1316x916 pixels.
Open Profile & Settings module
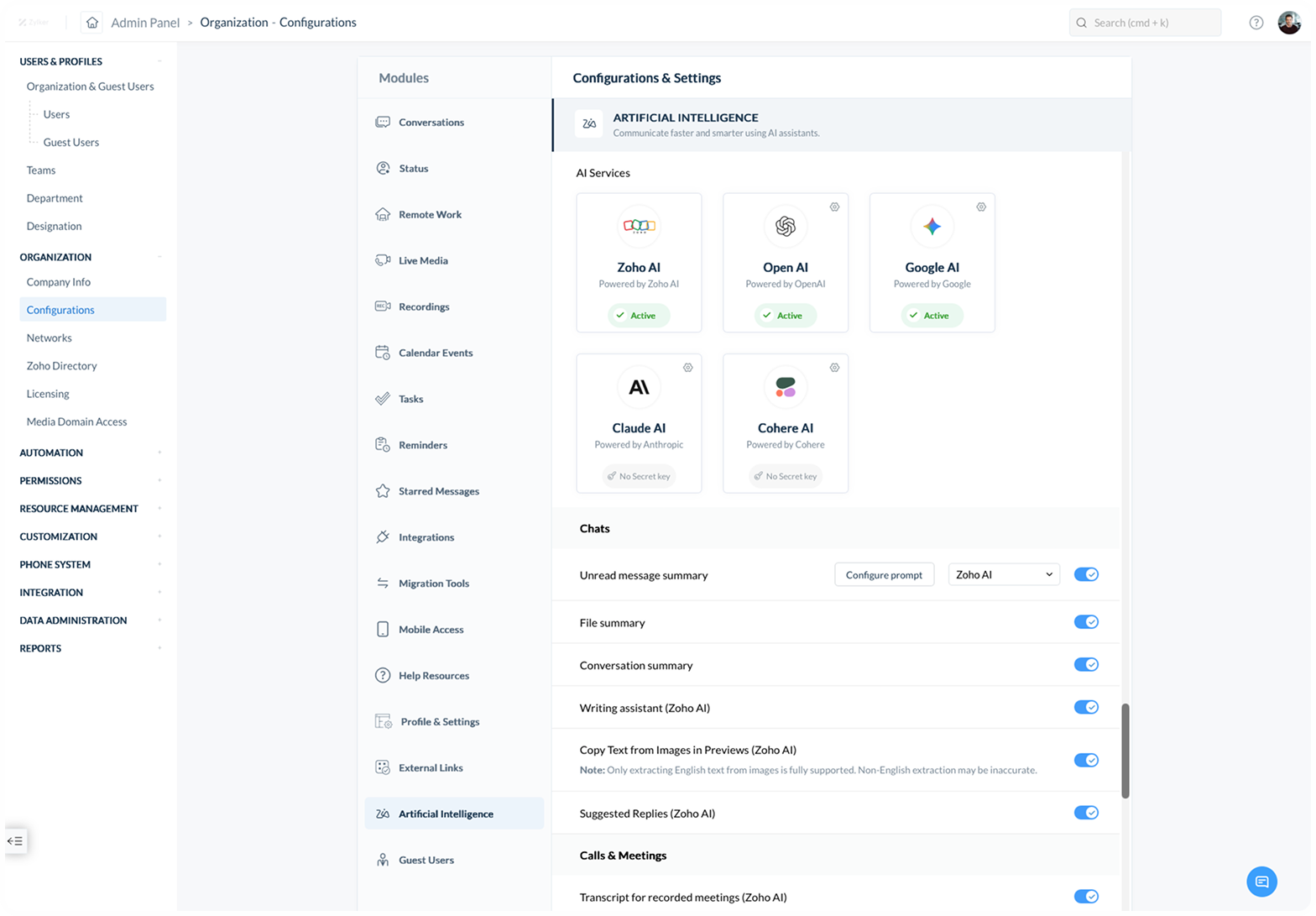point(454,722)
